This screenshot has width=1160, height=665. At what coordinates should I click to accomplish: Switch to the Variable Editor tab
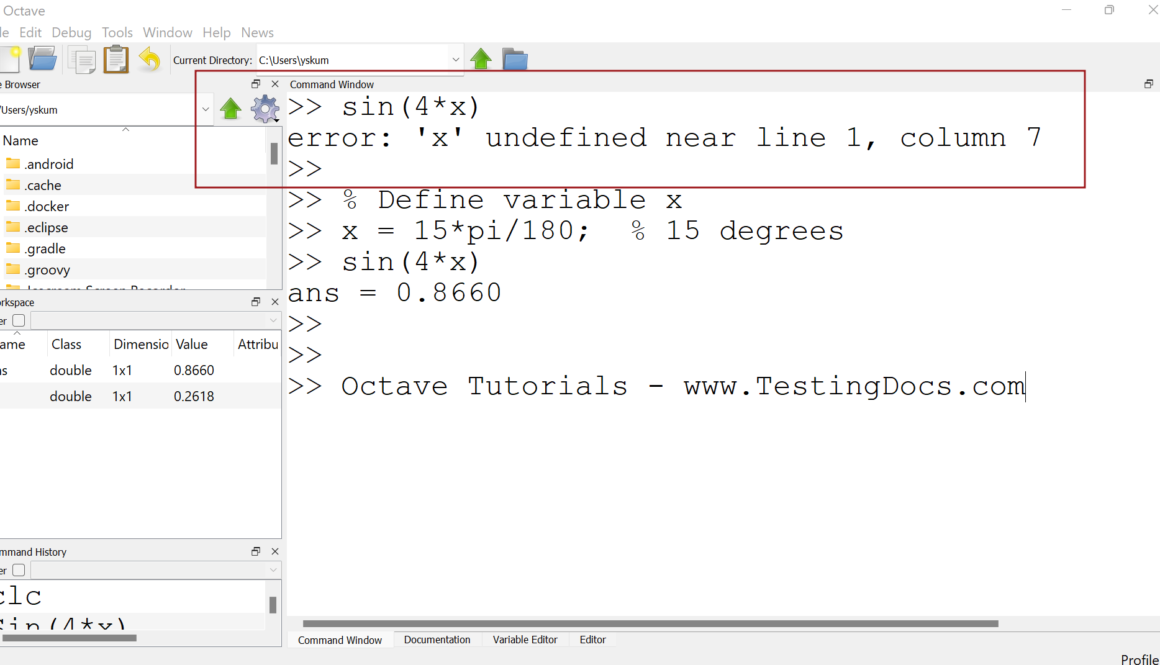tap(525, 640)
